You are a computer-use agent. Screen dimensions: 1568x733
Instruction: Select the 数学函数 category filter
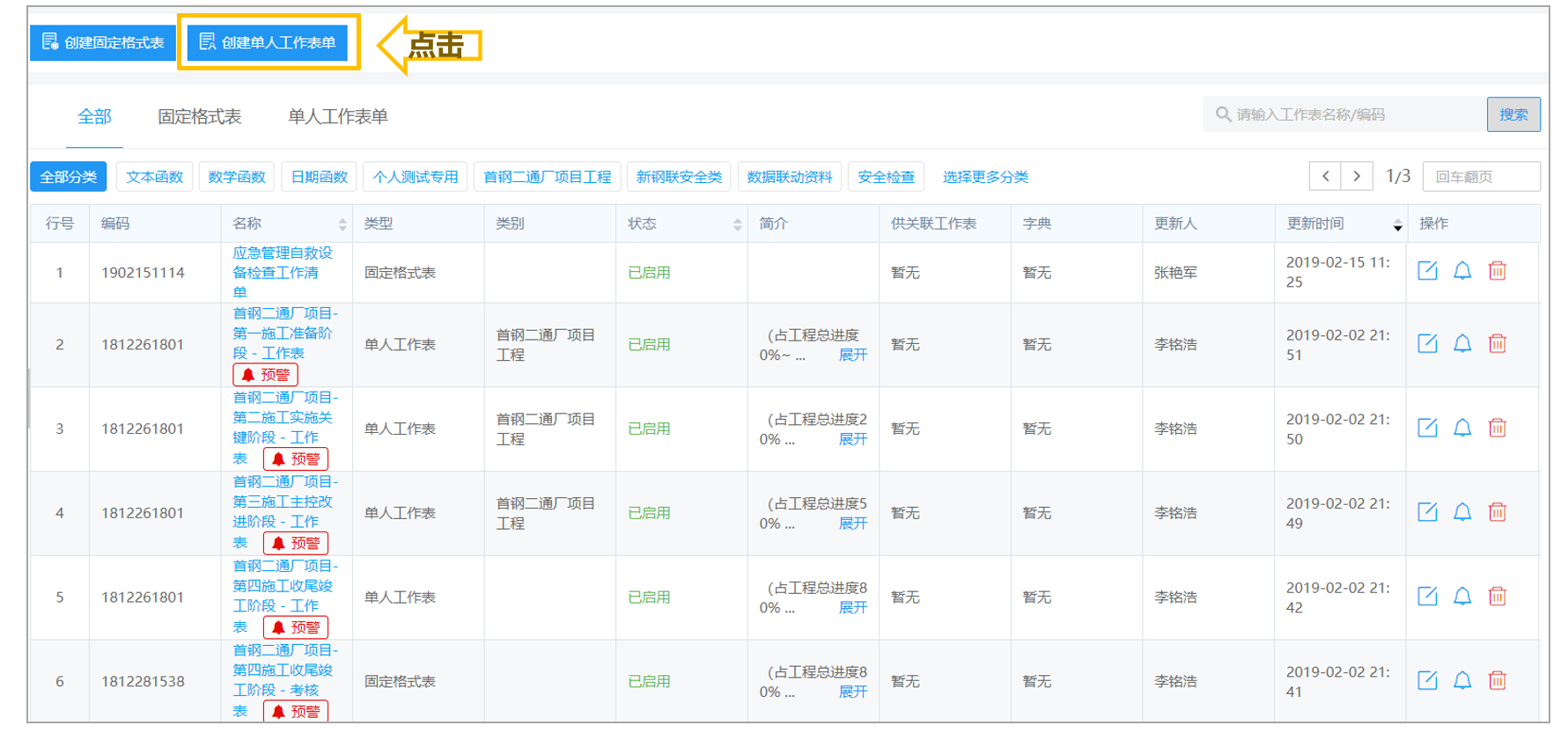pos(237,177)
